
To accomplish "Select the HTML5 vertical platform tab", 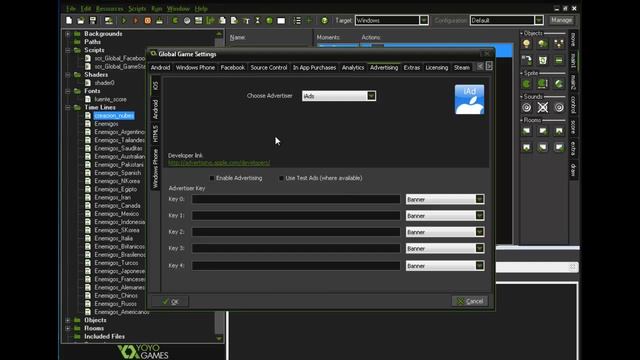I will tap(156, 133).
